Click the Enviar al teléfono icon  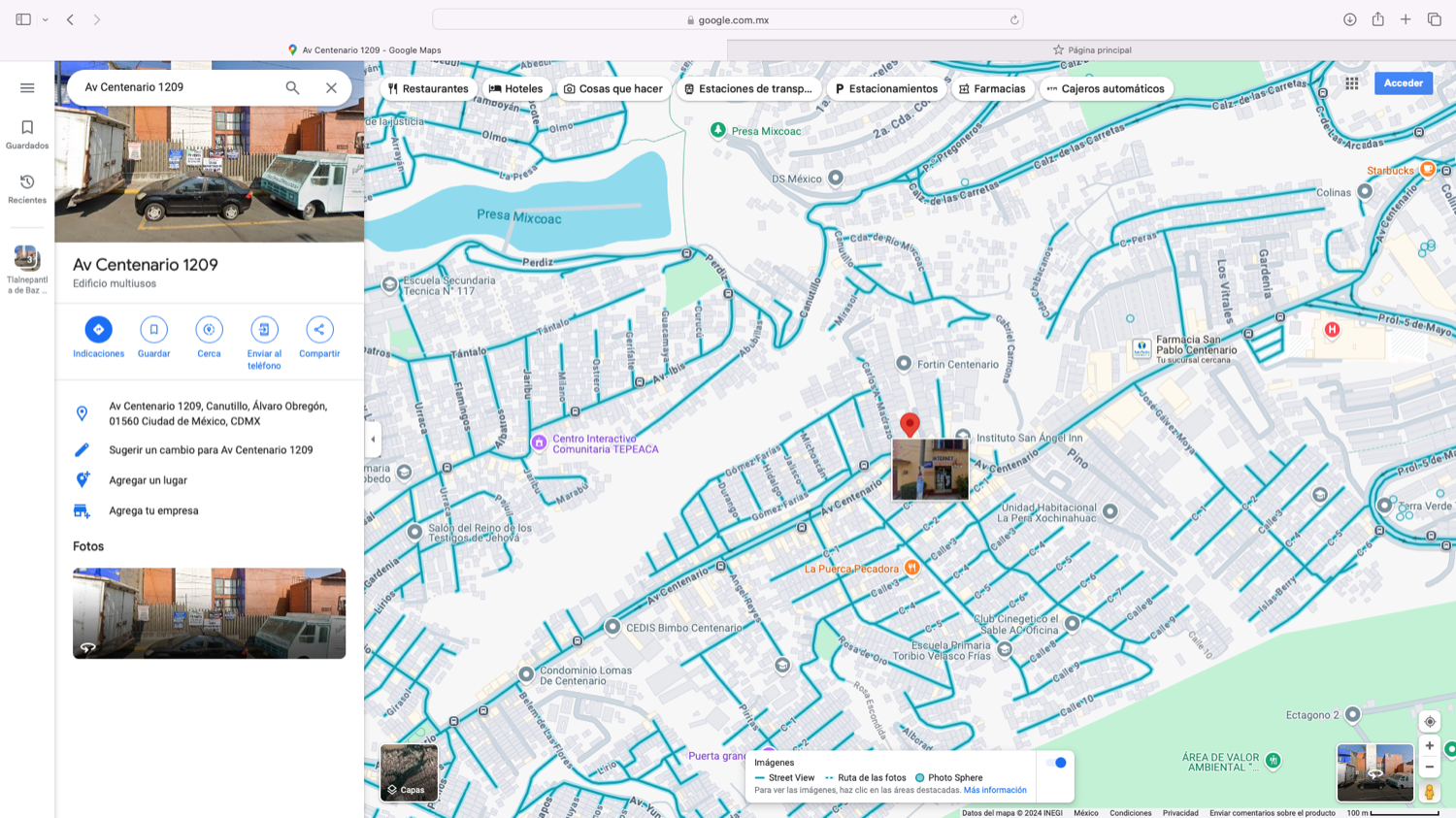(264, 330)
